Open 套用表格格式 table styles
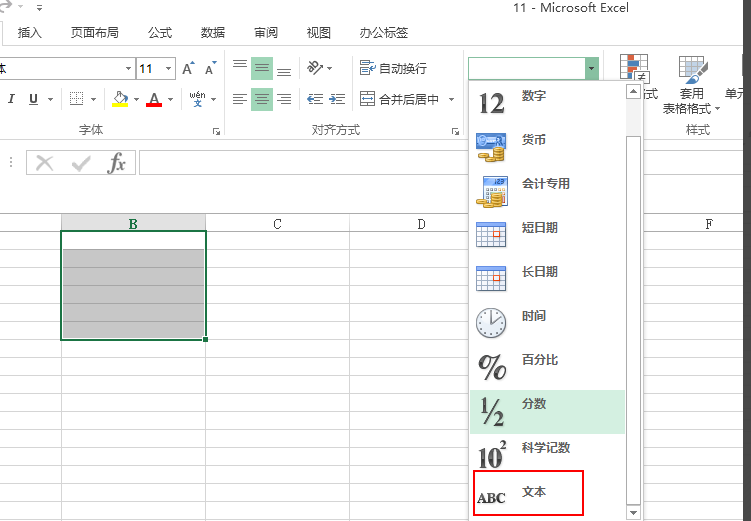 [x=692, y=85]
